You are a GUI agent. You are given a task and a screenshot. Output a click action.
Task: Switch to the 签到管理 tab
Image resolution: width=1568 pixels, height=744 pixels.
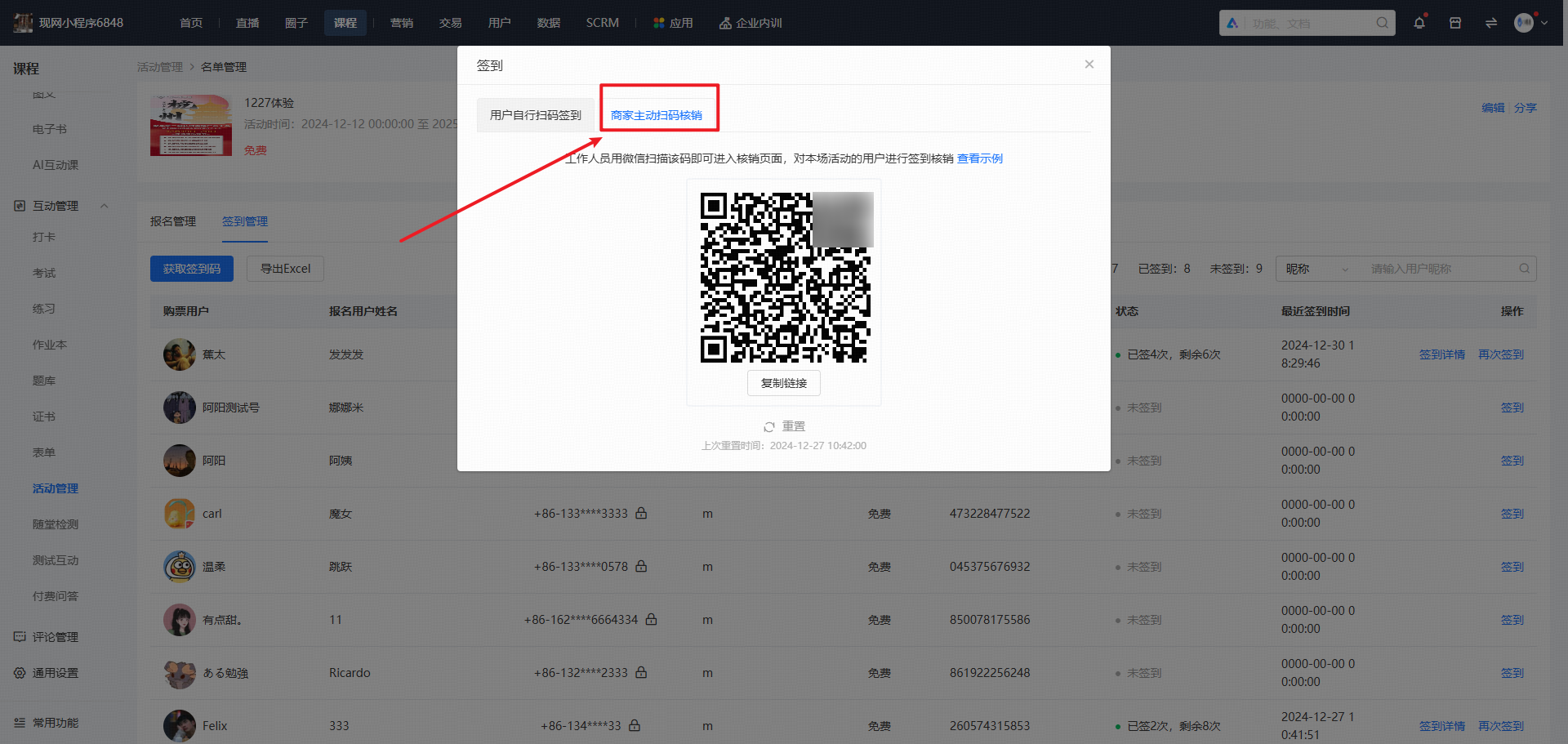[x=245, y=221]
